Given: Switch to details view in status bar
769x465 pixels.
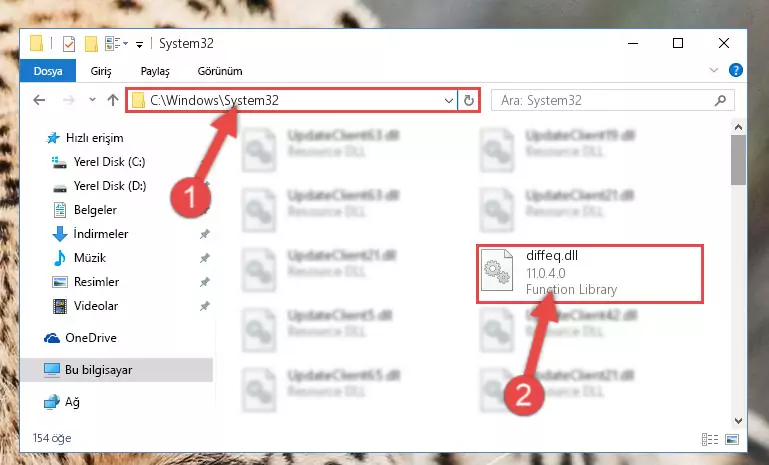Looking at the screenshot, I should (710, 439).
